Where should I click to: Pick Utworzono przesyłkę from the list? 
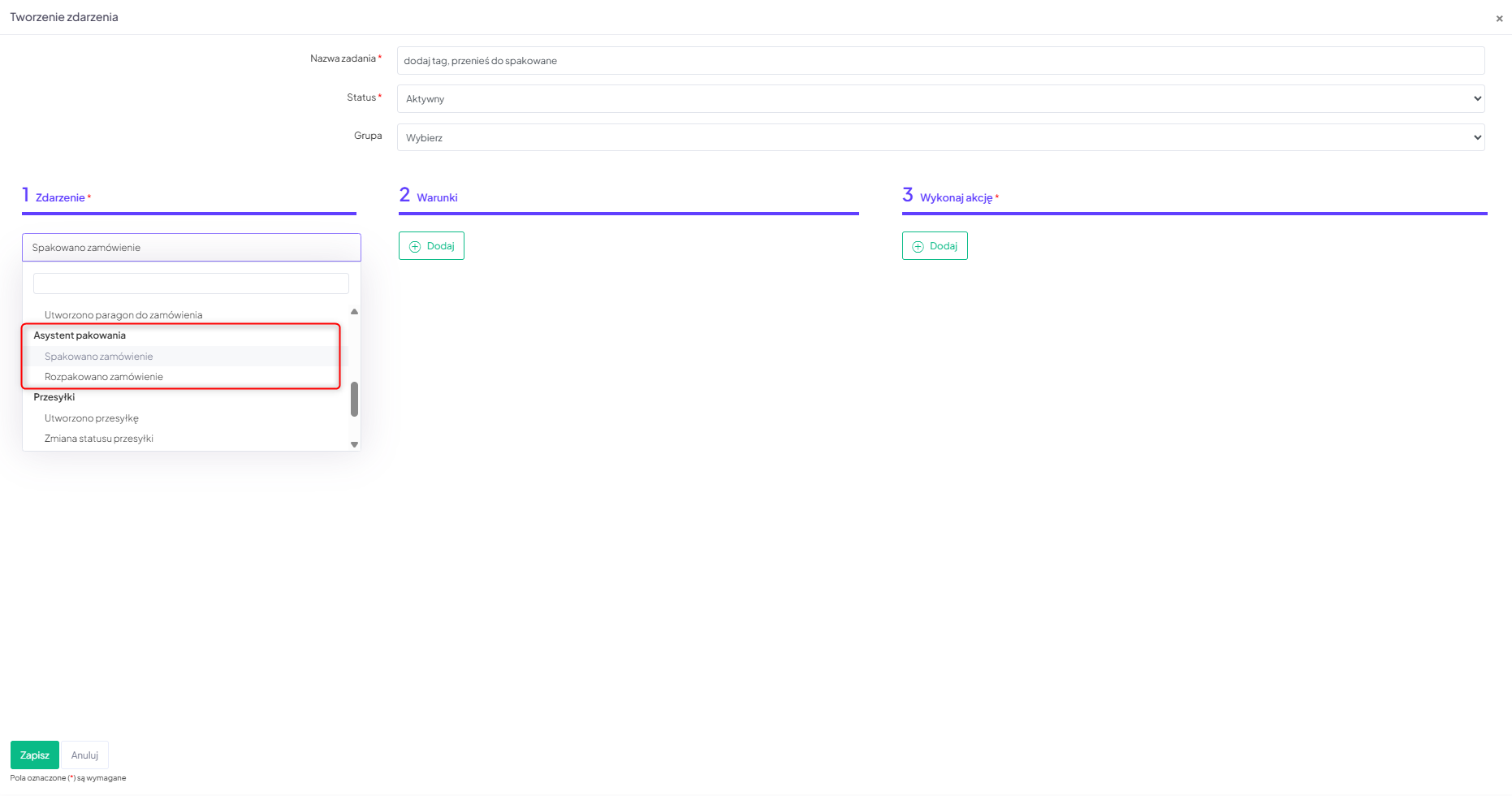point(92,418)
